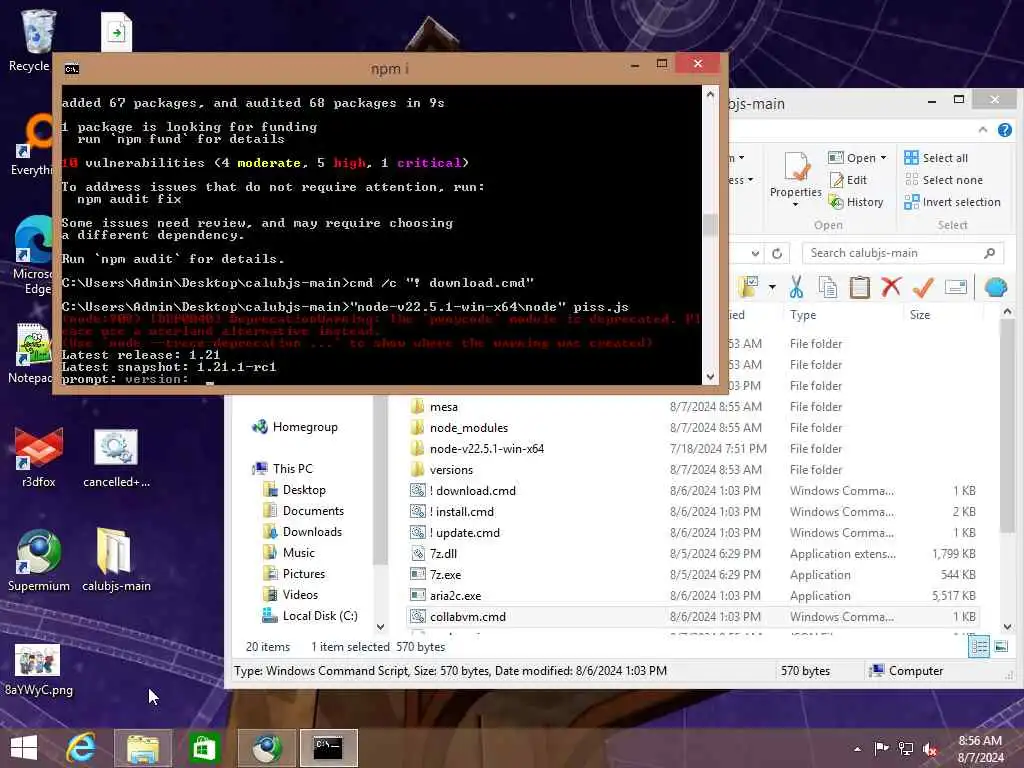The height and width of the screenshot is (768, 1024).
Task: Open Pictures in the navigation pane
Action: pyautogui.click(x=295, y=573)
